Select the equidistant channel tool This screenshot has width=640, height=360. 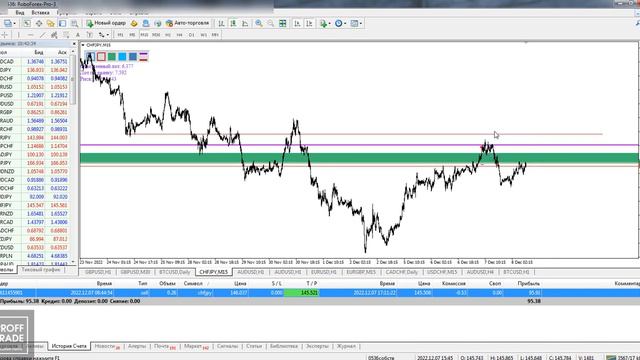coord(54,35)
